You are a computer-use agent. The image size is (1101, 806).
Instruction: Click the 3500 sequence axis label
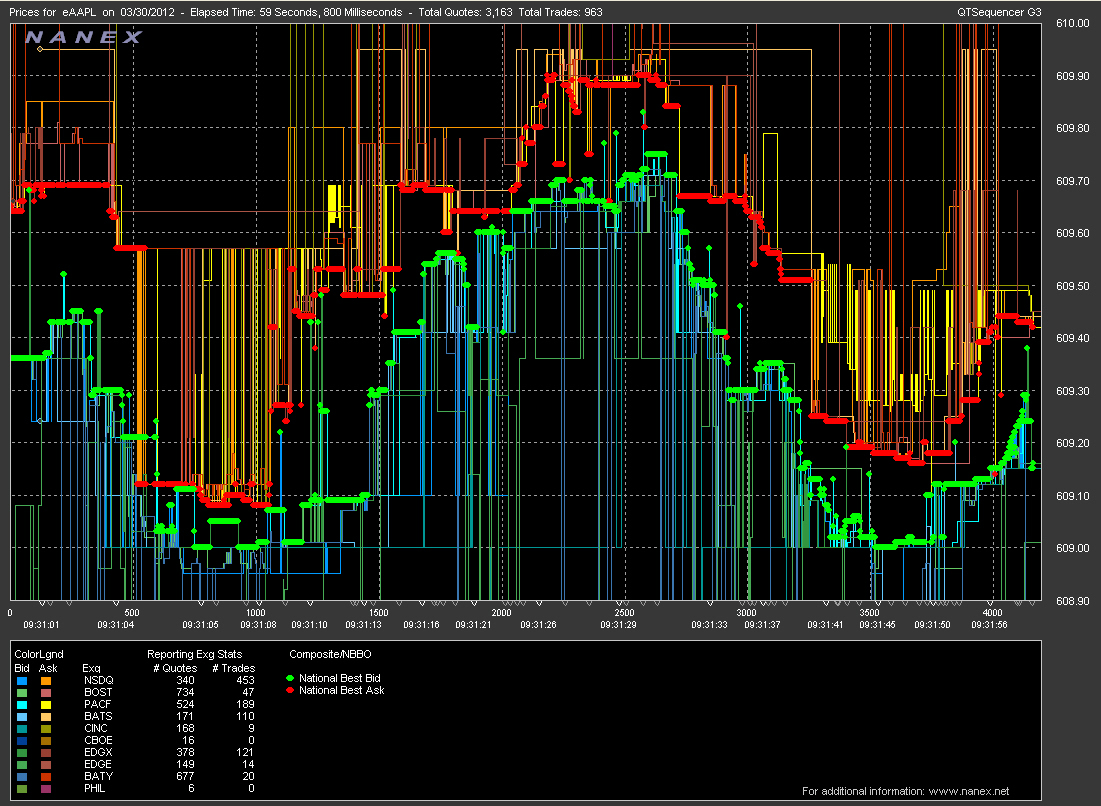point(869,613)
